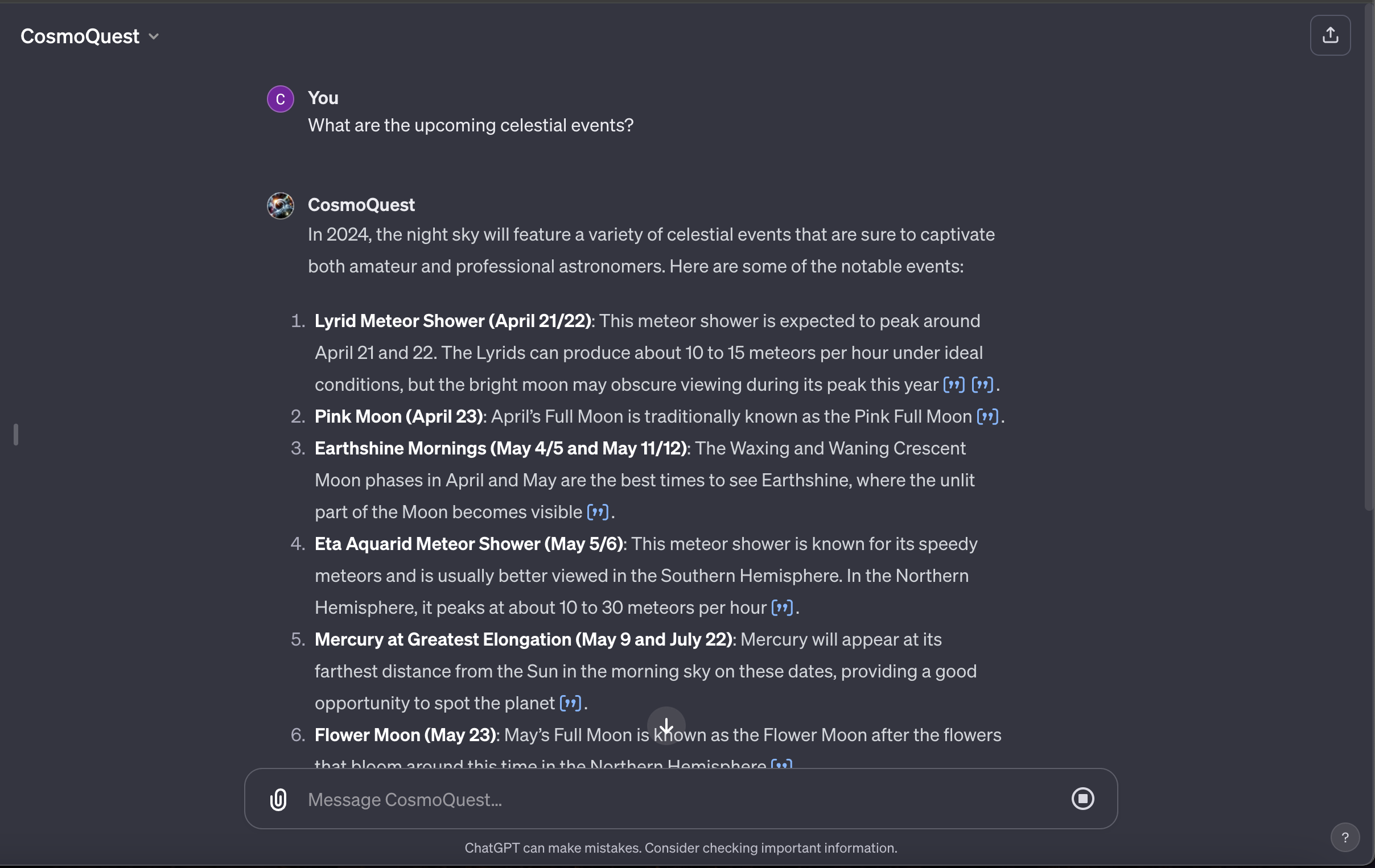Screen dimensions: 1375x868
Task: Open the Eta Aquarid citation quote icon
Action: tap(782, 607)
